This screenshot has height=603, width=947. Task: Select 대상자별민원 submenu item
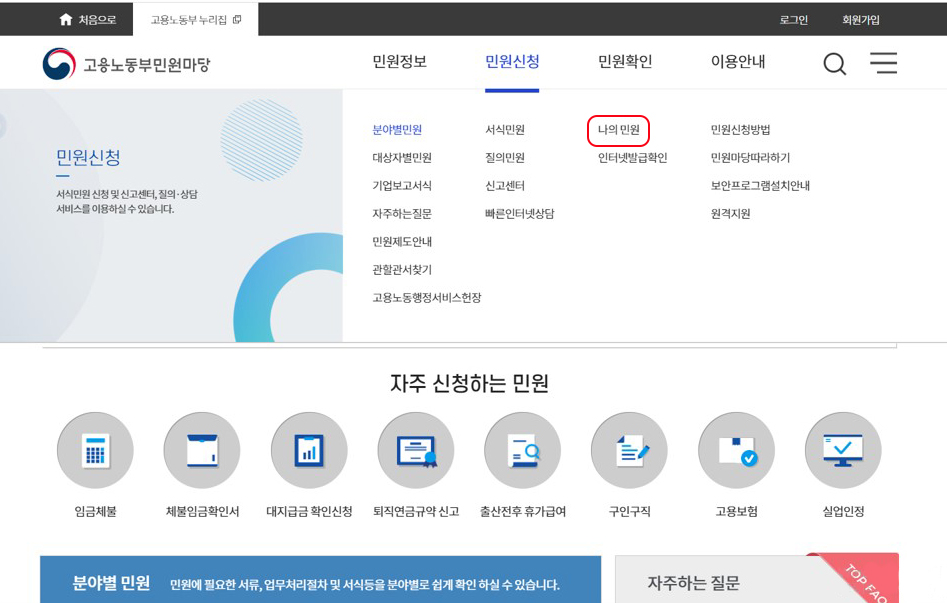click(402, 158)
